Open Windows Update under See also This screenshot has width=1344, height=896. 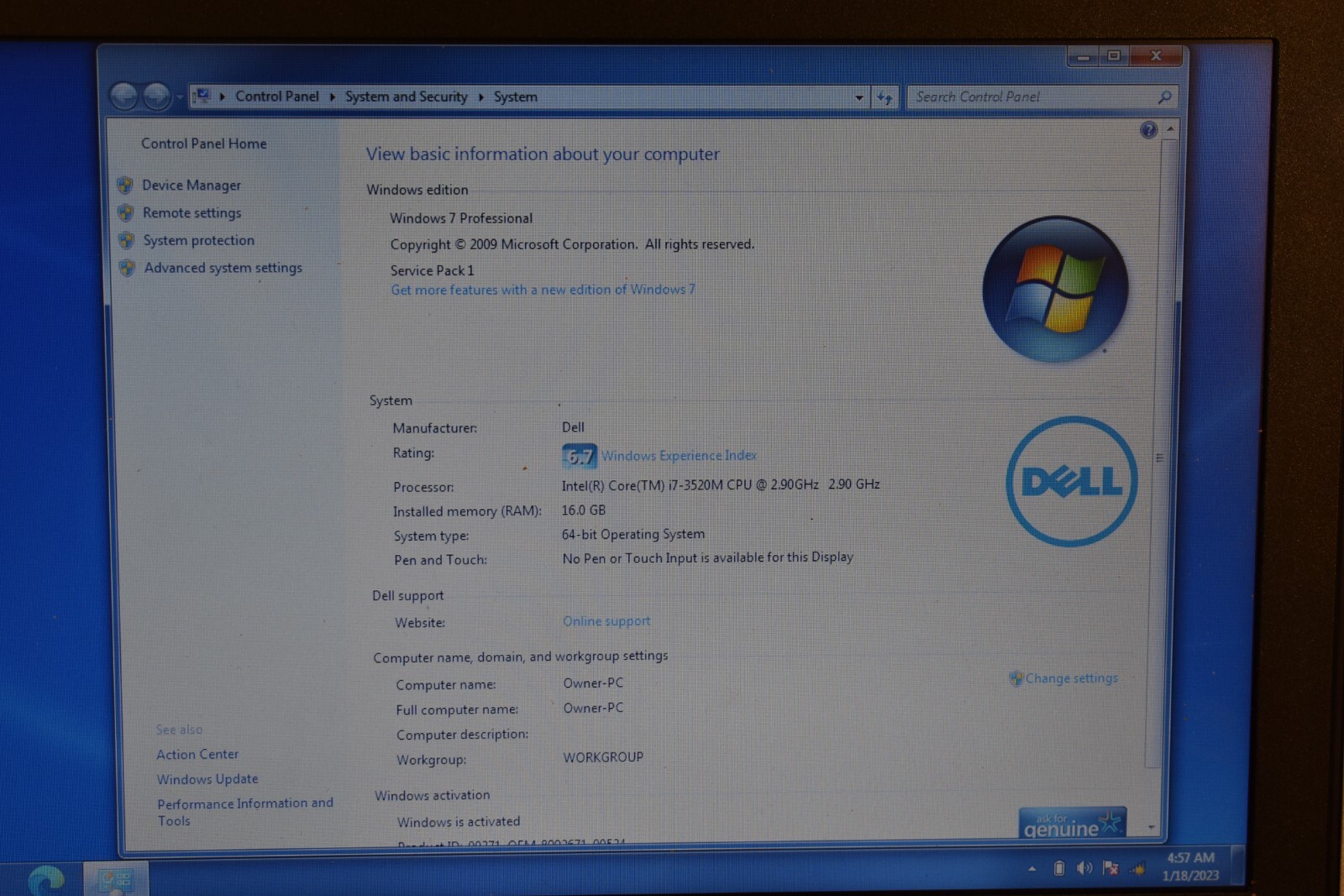point(207,779)
